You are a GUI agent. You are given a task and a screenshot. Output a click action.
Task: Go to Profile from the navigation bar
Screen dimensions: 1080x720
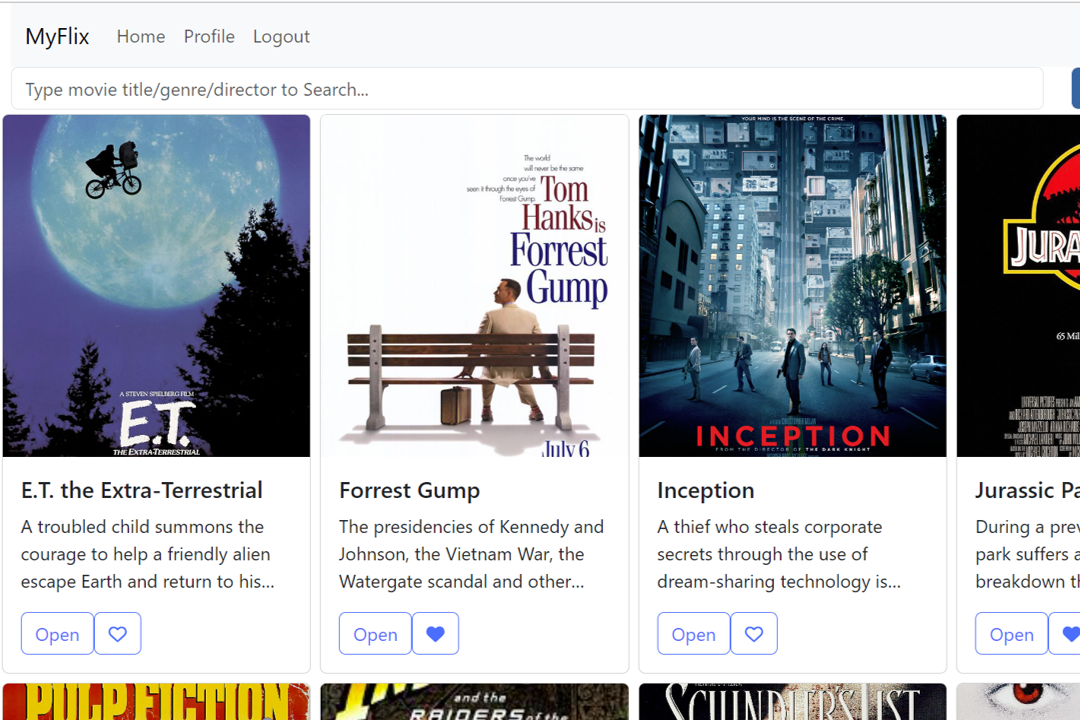point(209,36)
